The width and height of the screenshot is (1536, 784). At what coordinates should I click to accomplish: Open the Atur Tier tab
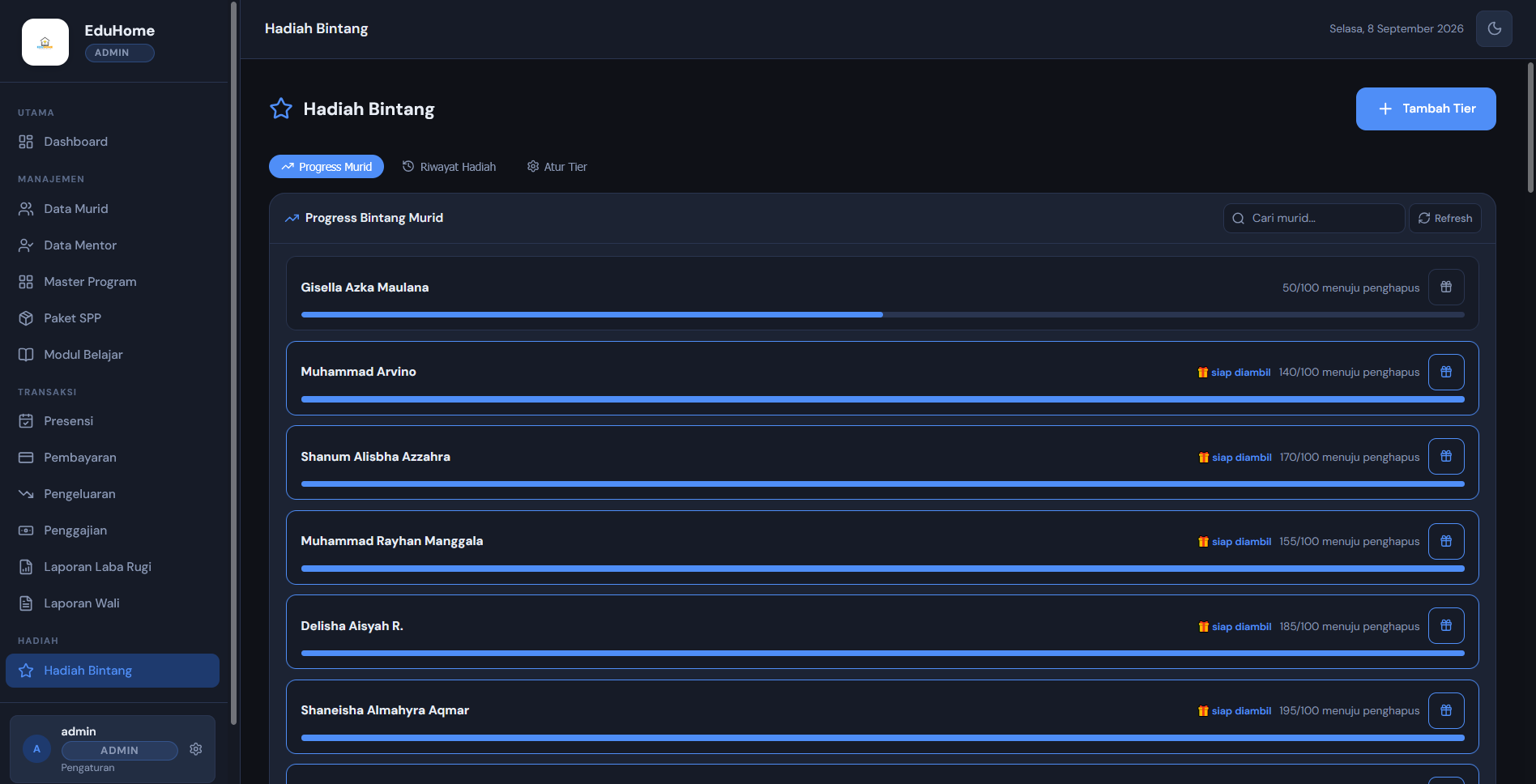click(557, 167)
